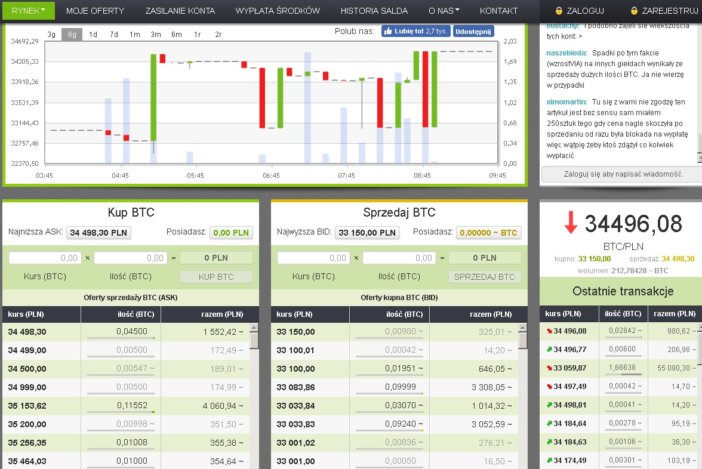The height and width of the screenshot is (469, 702).
Task: Open KONTAKT page
Action: tap(498, 11)
